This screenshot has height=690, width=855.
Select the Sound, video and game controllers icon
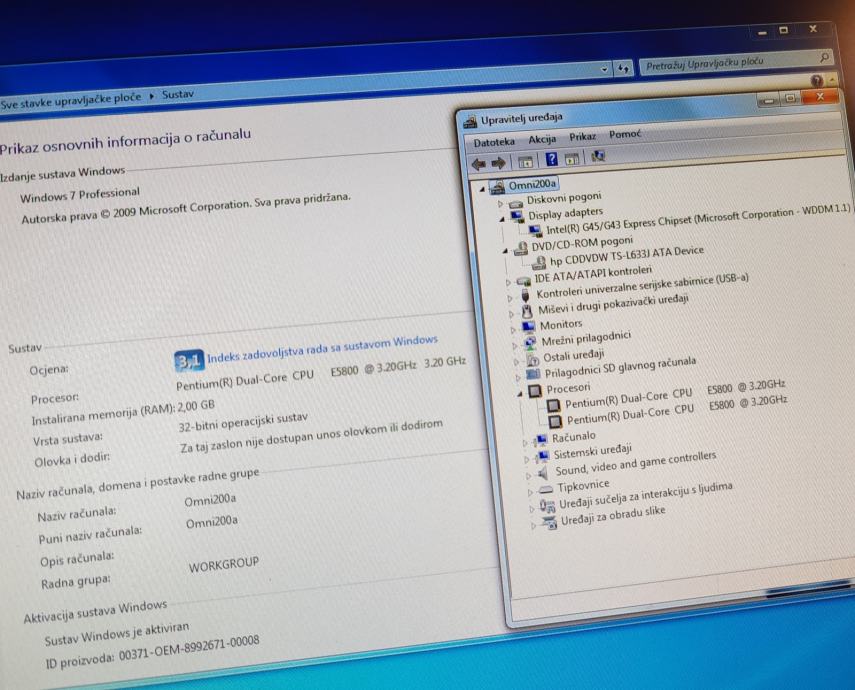point(543,472)
